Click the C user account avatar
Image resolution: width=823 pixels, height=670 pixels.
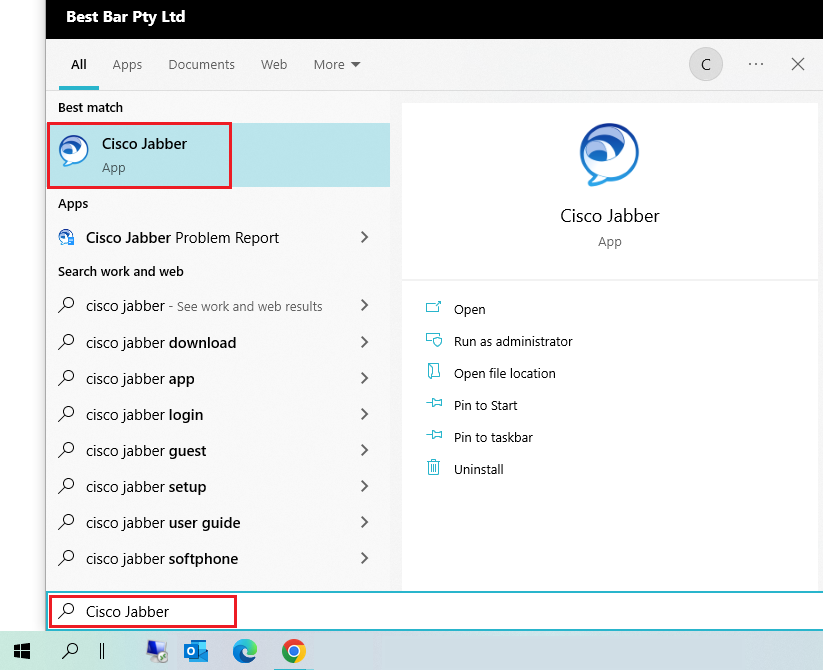click(705, 64)
